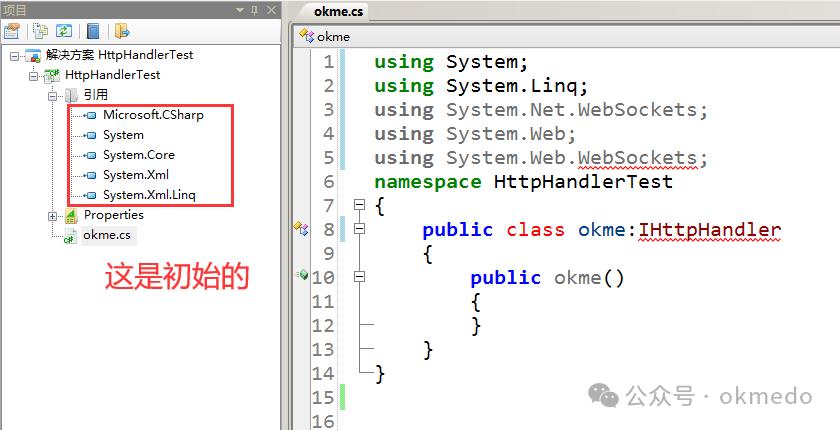Viewport: 840px width, 430px height.
Task: Click System.Web on line 4
Action: [x=505, y=134]
